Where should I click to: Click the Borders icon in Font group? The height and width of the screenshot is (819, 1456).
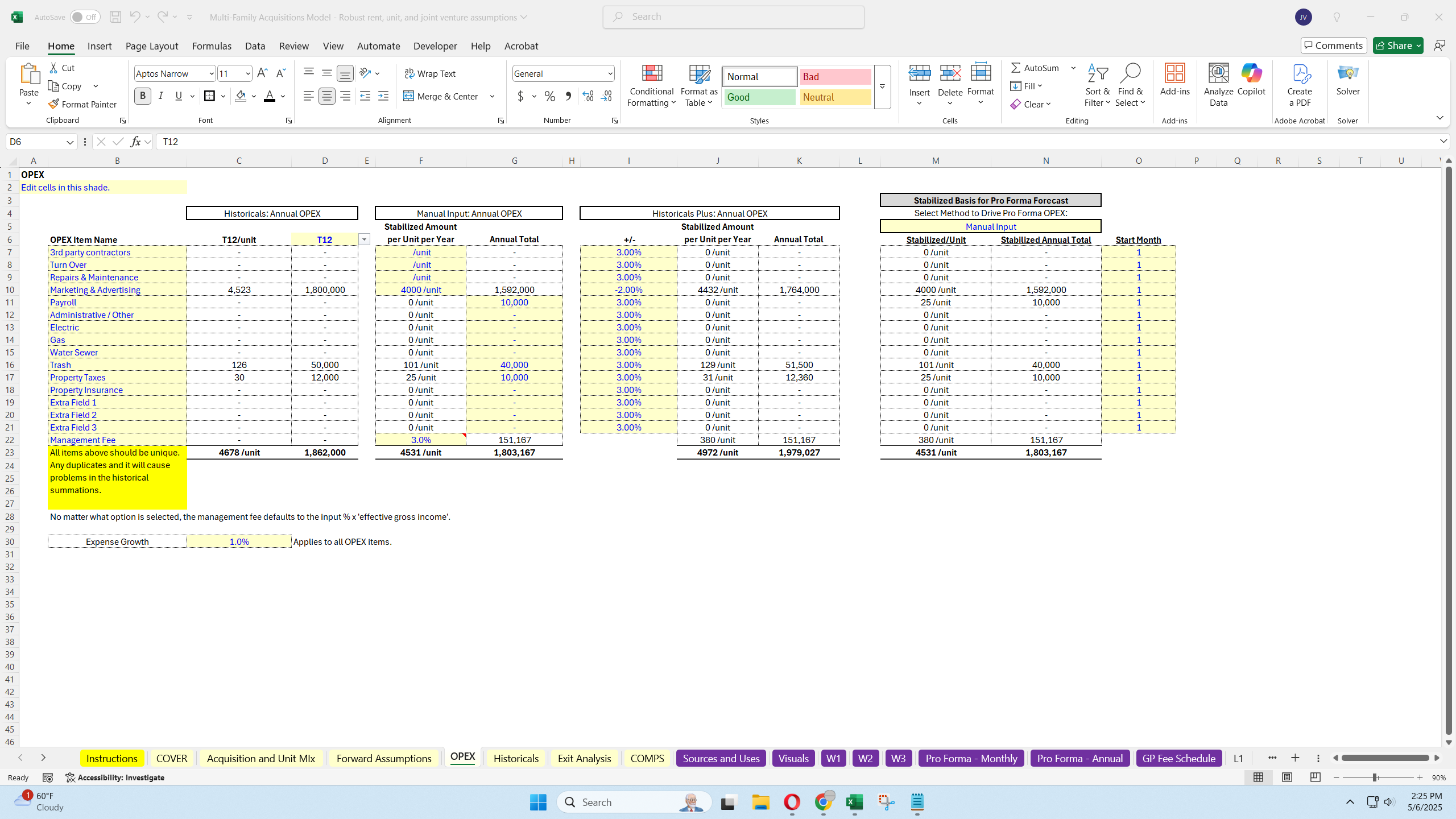pos(209,96)
